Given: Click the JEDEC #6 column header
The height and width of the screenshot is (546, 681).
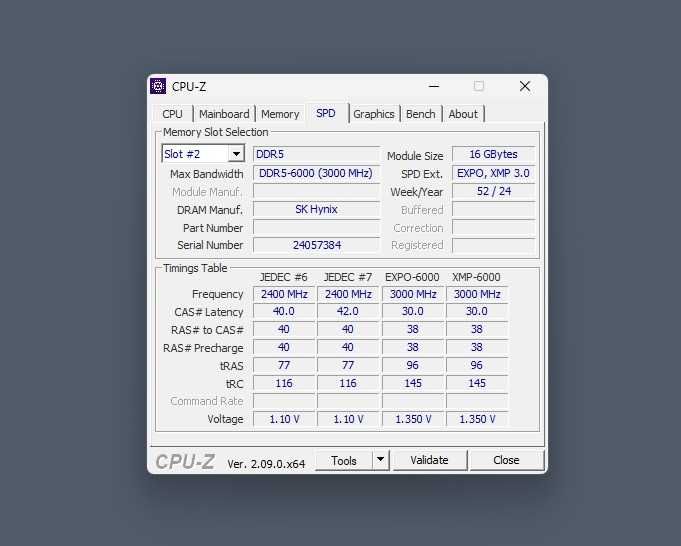Looking at the screenshot, I should point(284,277).
